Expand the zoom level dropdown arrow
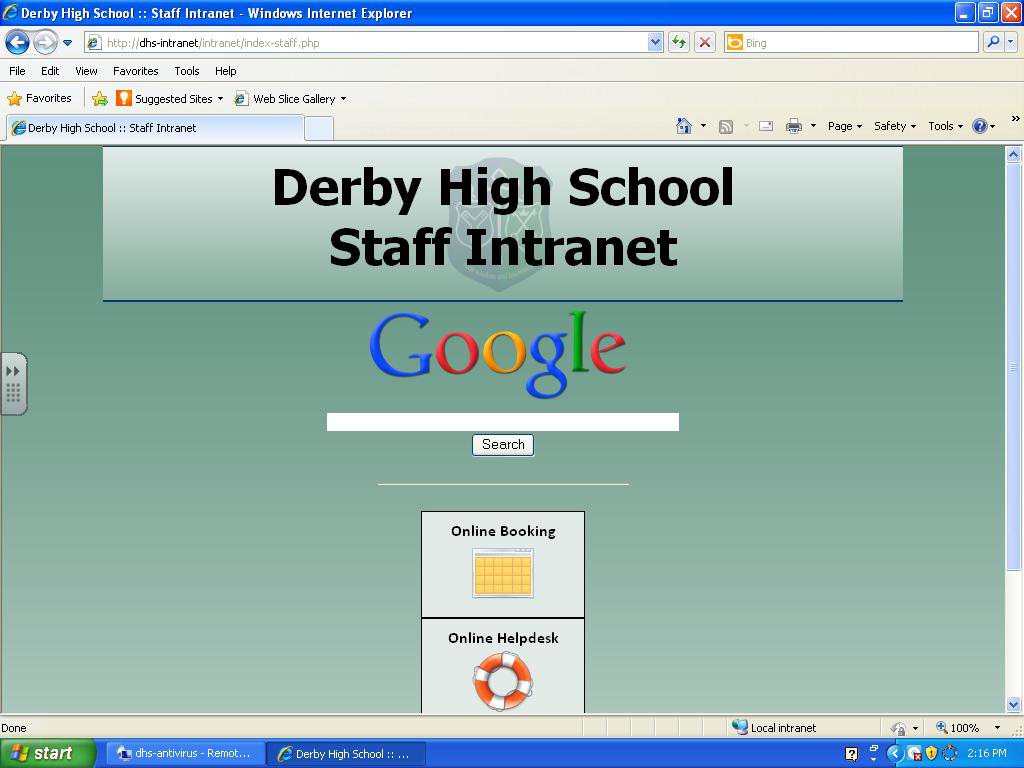Image resolution: width=1024 pixels, height=768 pixels. click(x=997, y=728)
